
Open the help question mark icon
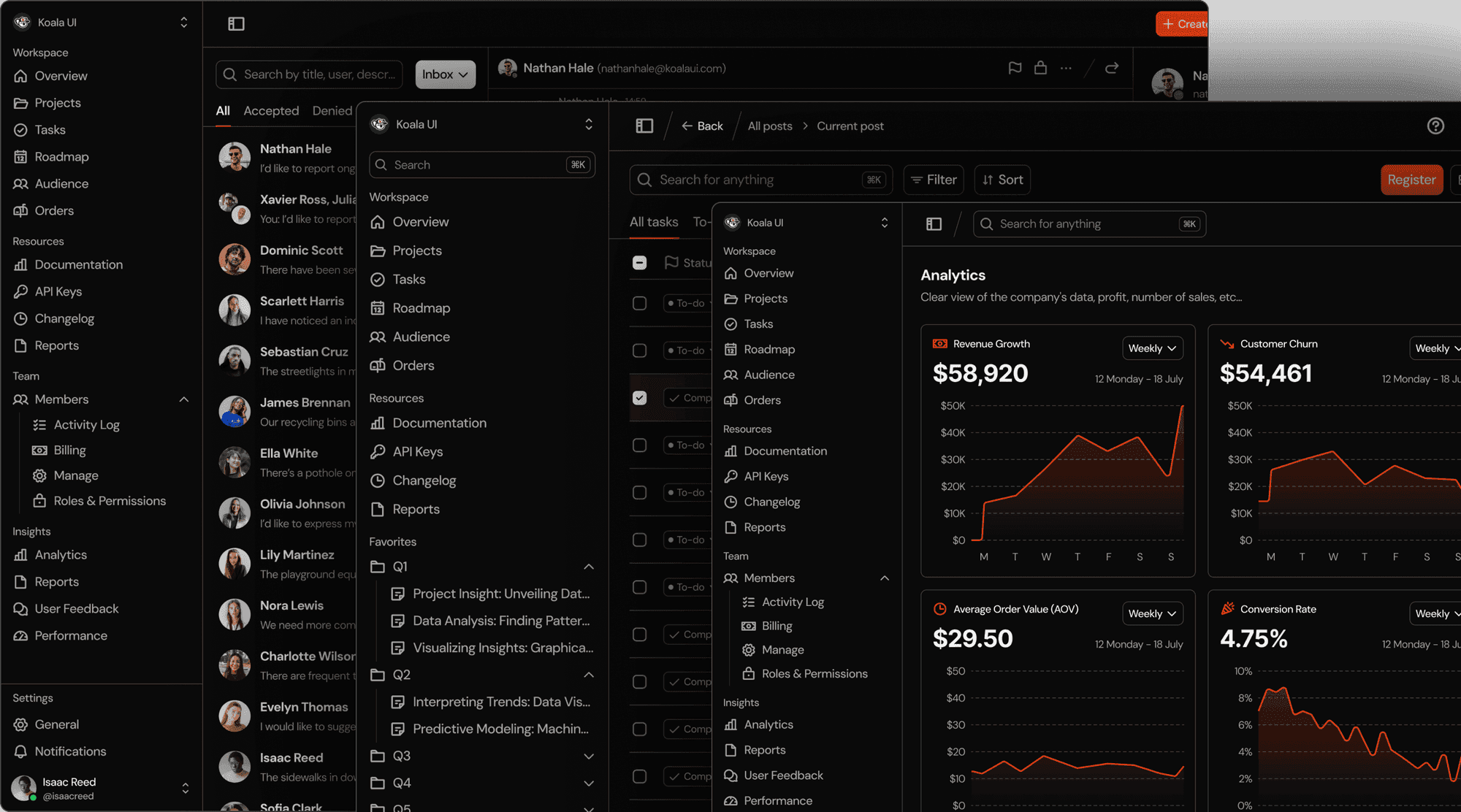pos(1435,126)
